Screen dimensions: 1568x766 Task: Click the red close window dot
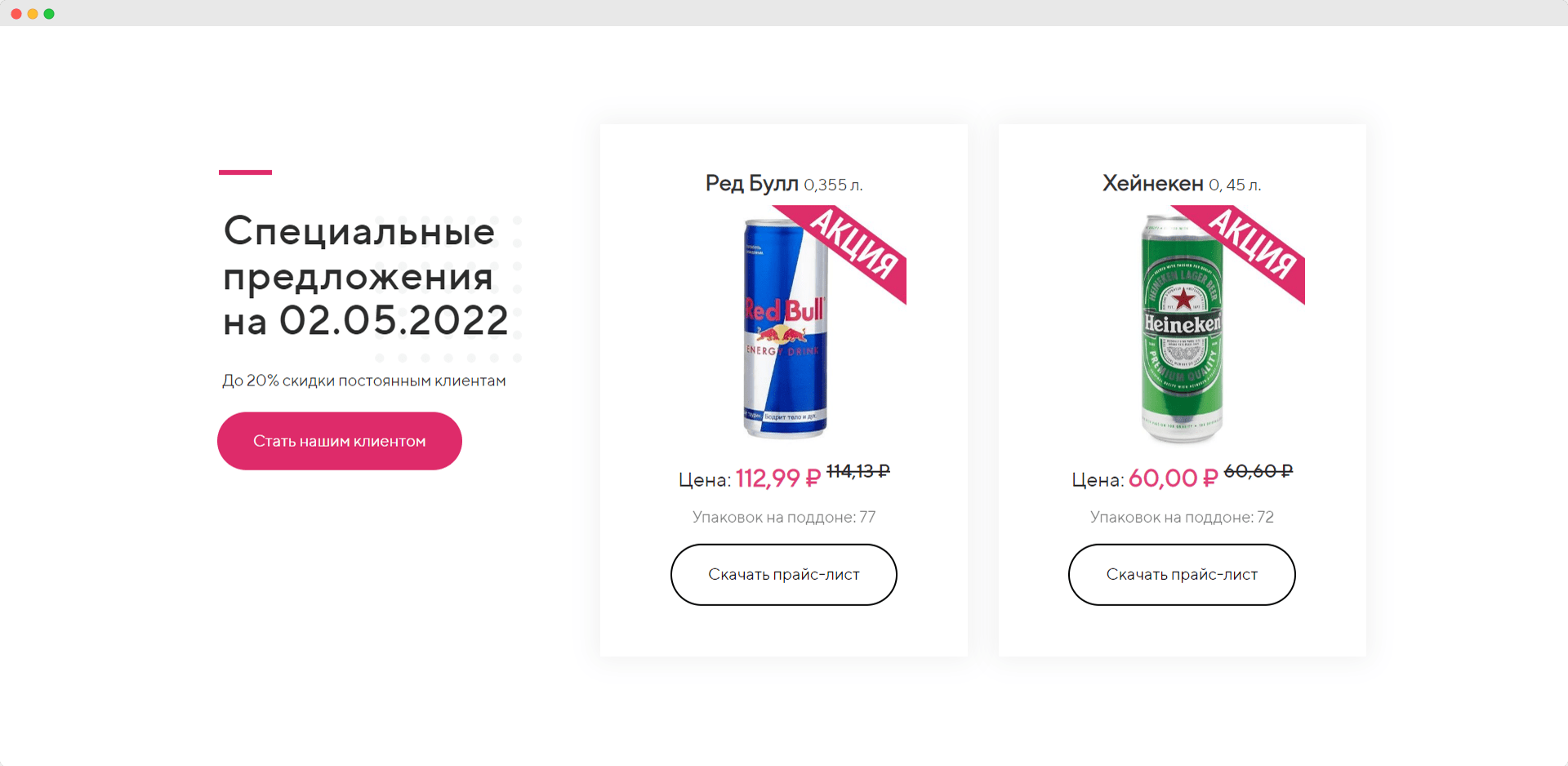click(16, 14)
